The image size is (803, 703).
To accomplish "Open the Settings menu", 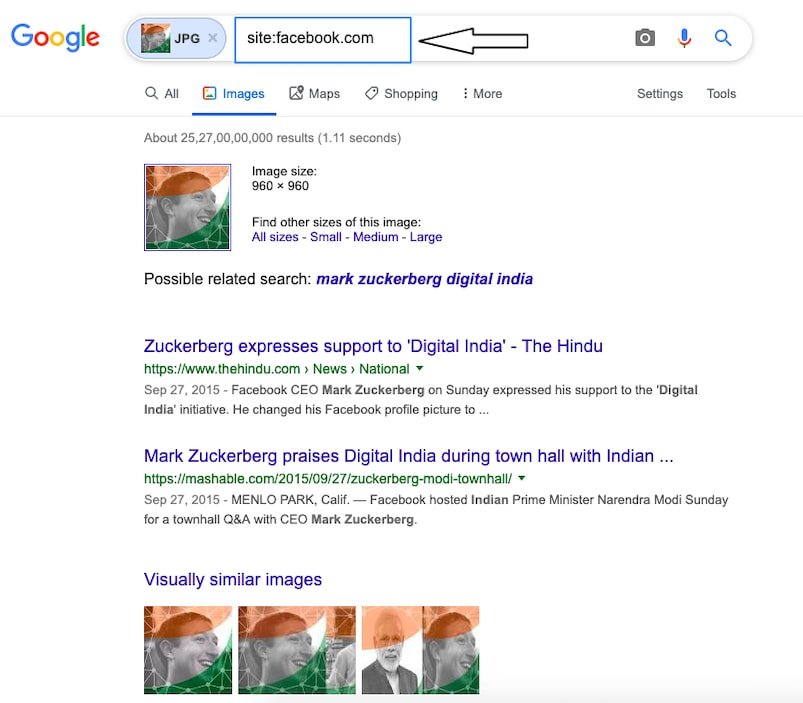I will 659,93.
